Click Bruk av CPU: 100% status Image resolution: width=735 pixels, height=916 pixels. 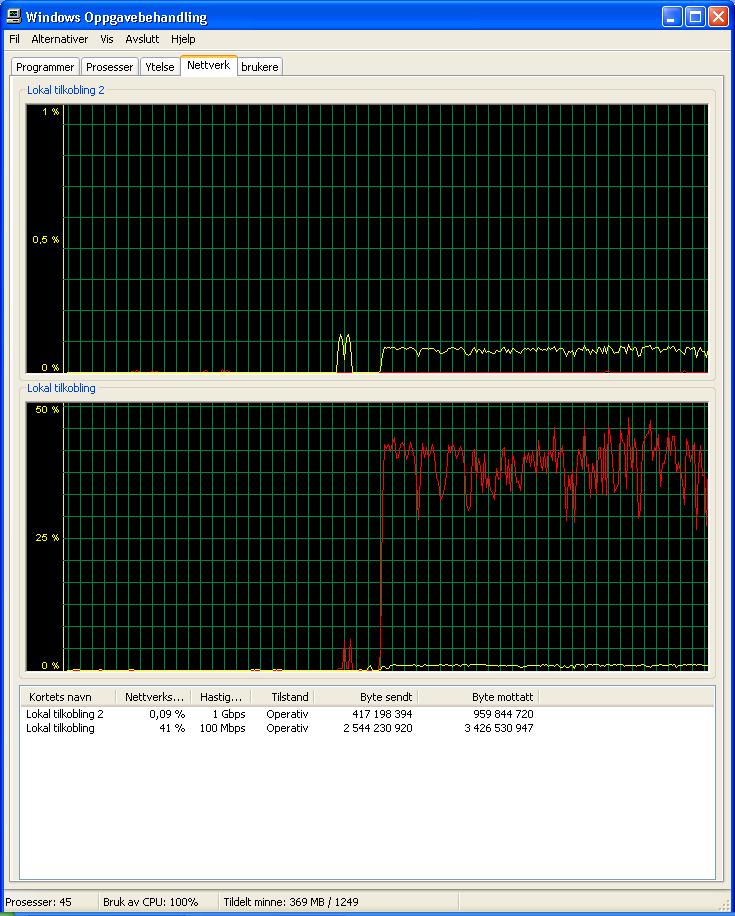[151, 902]
